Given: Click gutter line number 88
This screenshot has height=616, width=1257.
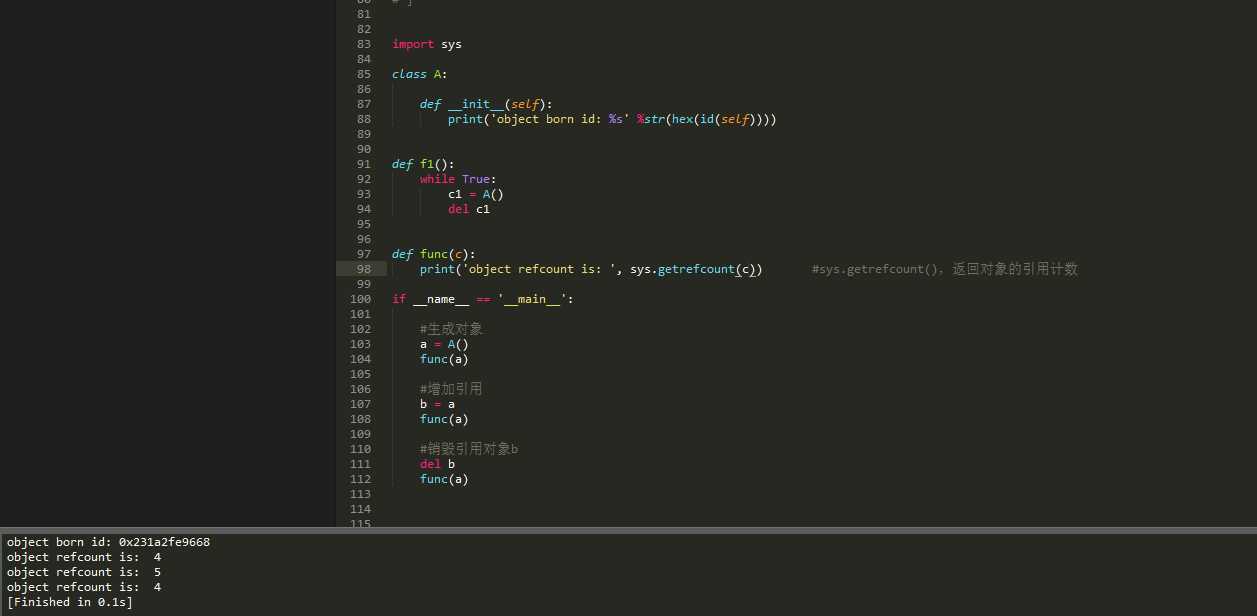Looking at the screenshot, I should click(363, 119).
